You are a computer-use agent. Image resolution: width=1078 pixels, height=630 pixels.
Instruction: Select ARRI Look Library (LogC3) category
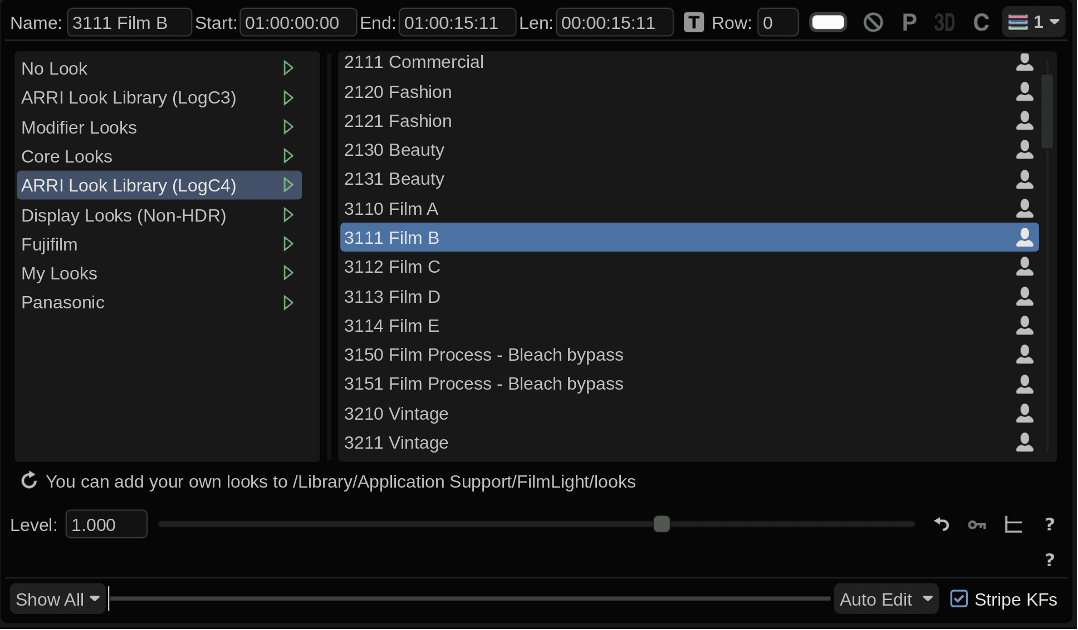[x=159, y=98]
